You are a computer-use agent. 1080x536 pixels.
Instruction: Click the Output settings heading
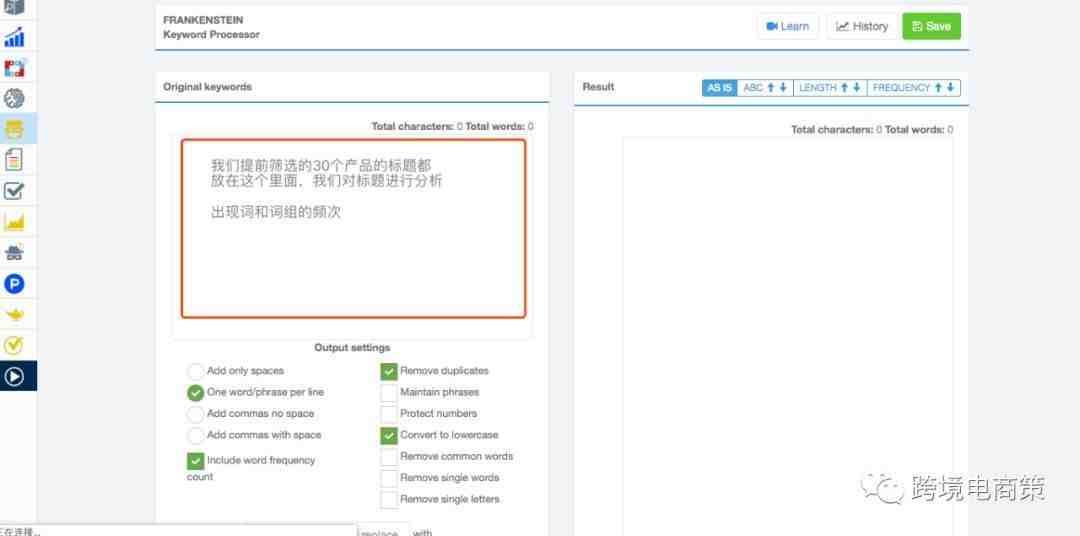(x=352, y=347)
